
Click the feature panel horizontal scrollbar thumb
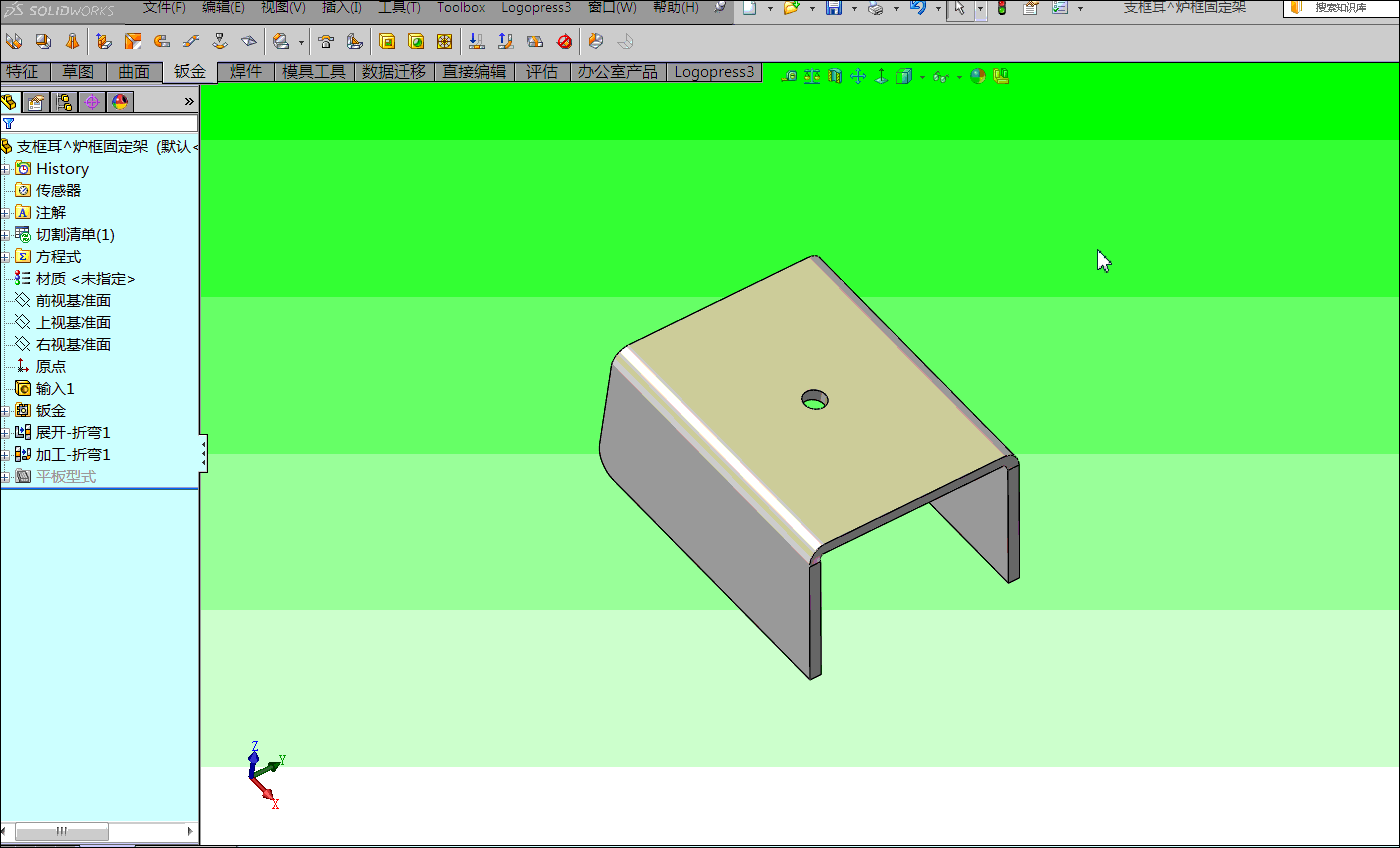pyautogui.click(x=62, y=831)
